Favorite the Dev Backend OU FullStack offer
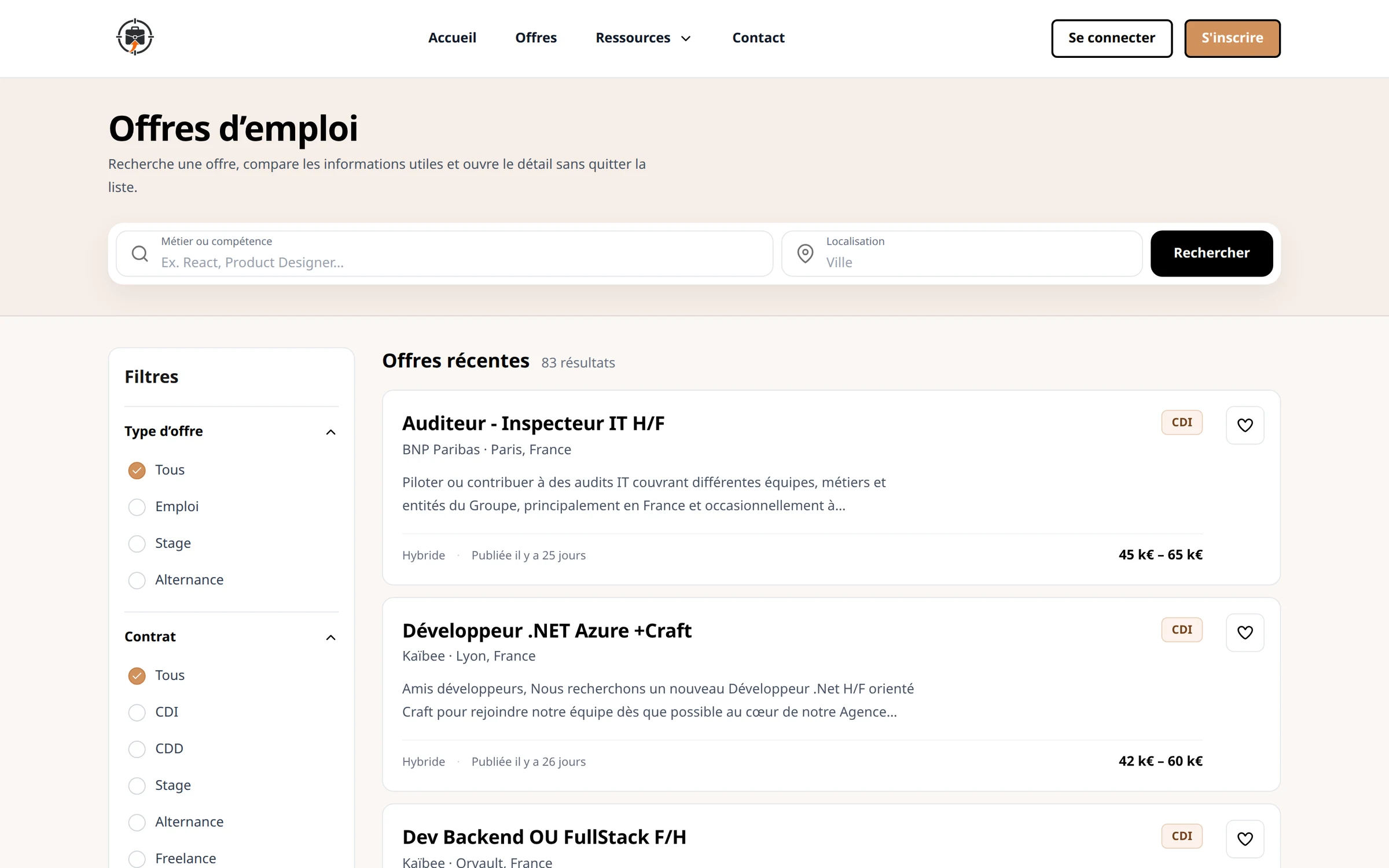 1244,839
